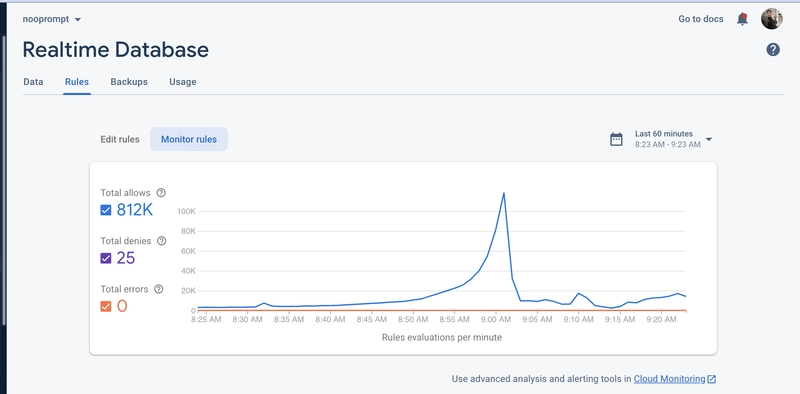Click the 8:23 AM - 9:23 AM range text
Screen dimensions: 800x394
(x=668, y=144)
